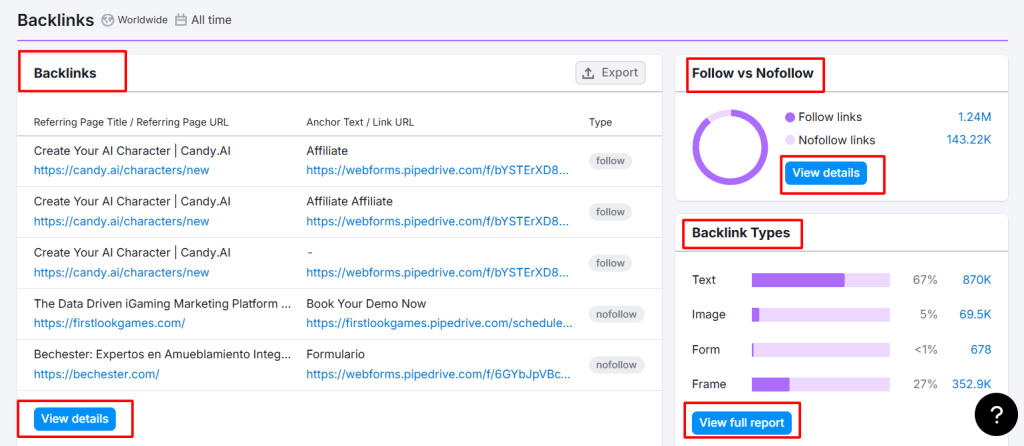
Task: Click the 678 Form backlinks count
Action: pyautogui.click(x=981, y=349)
